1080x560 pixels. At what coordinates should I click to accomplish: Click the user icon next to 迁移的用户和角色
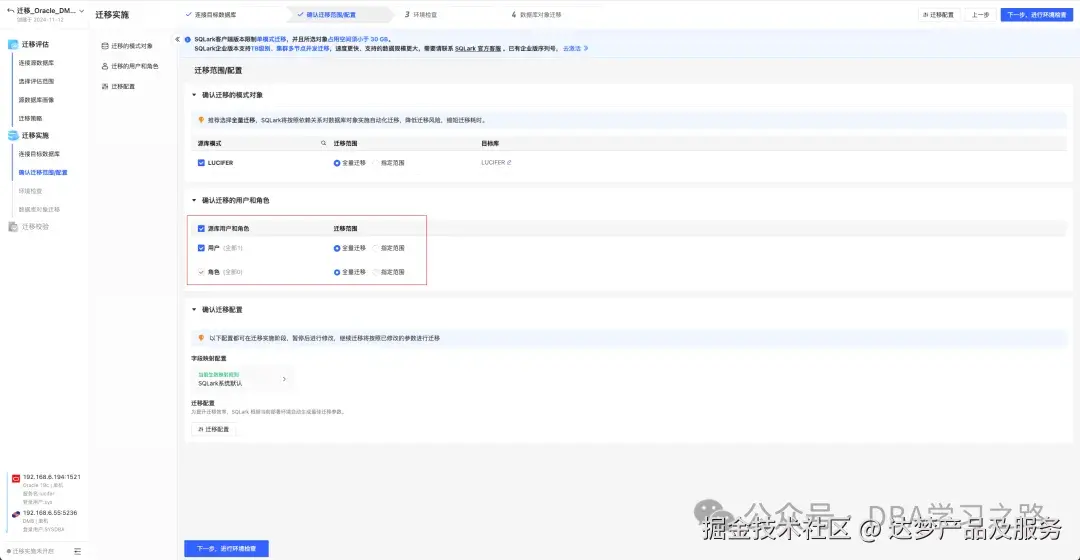tap(105, 66)
